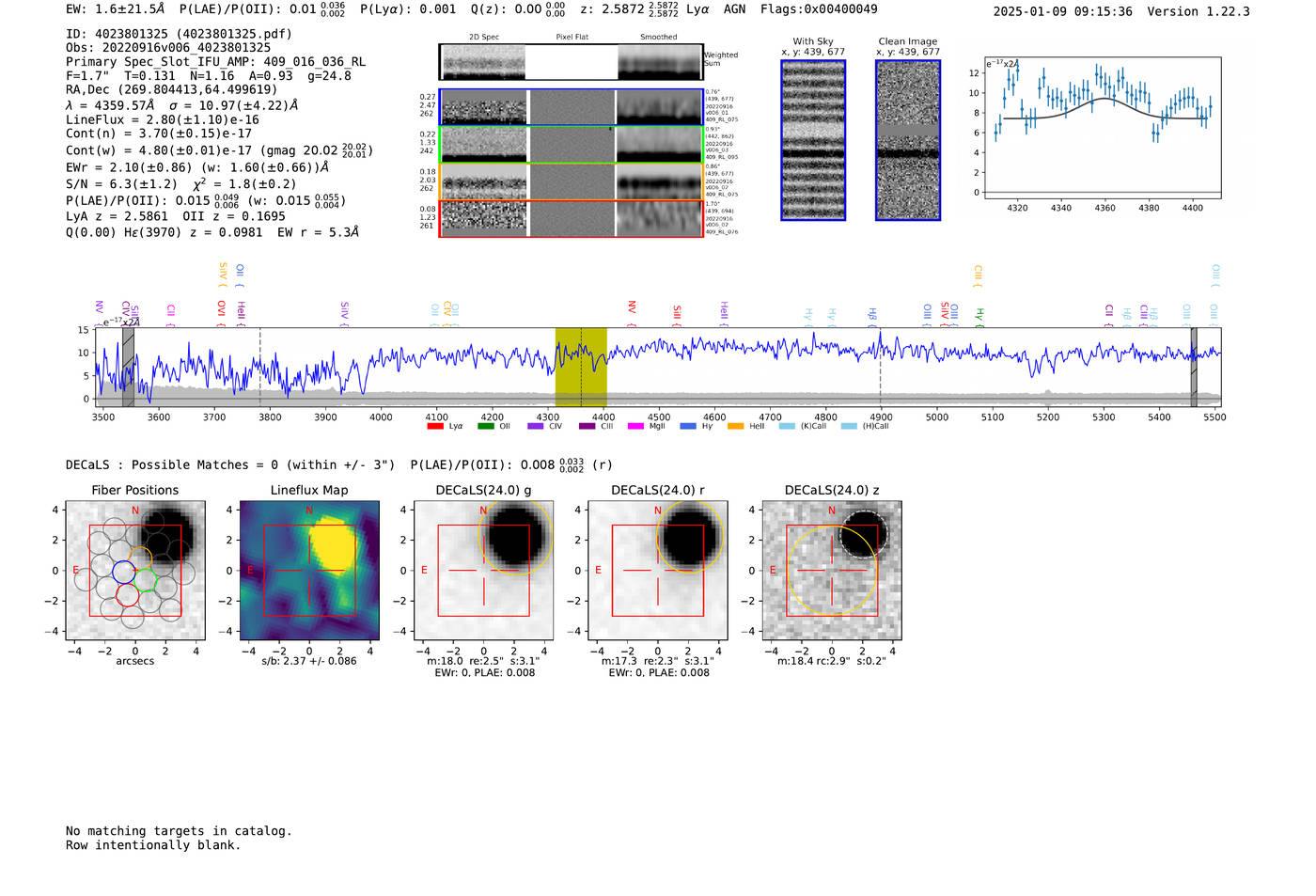Click the m:18.4 rc:2.9" caption under z

(832, 661)
